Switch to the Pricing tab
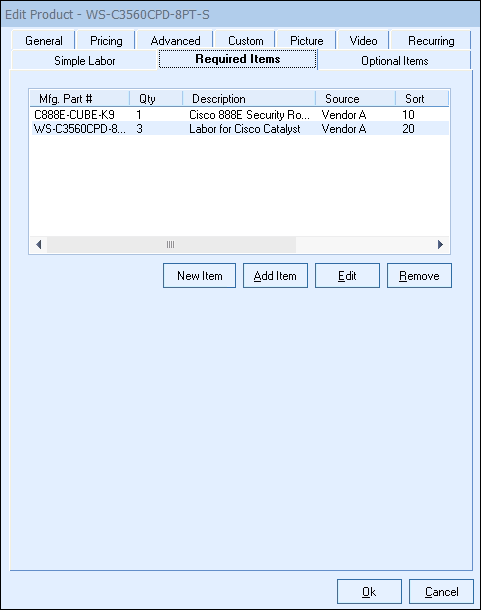 tap(106, 40)
